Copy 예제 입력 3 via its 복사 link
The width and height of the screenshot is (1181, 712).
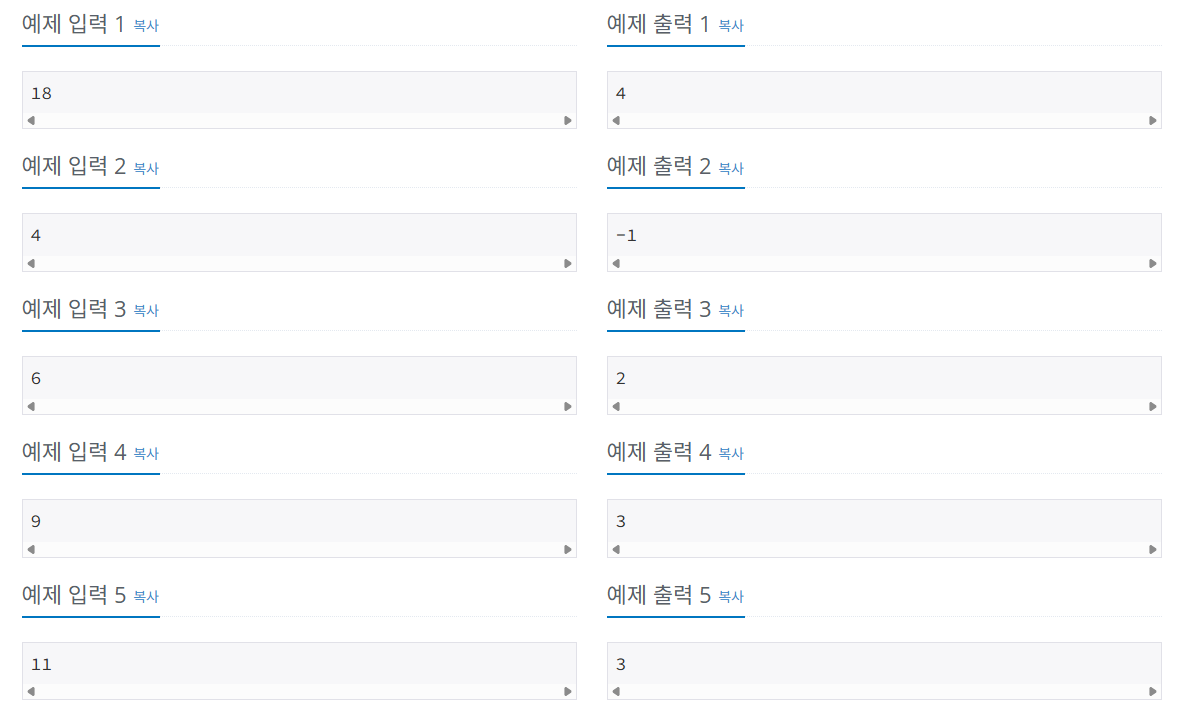click(146, 310)
